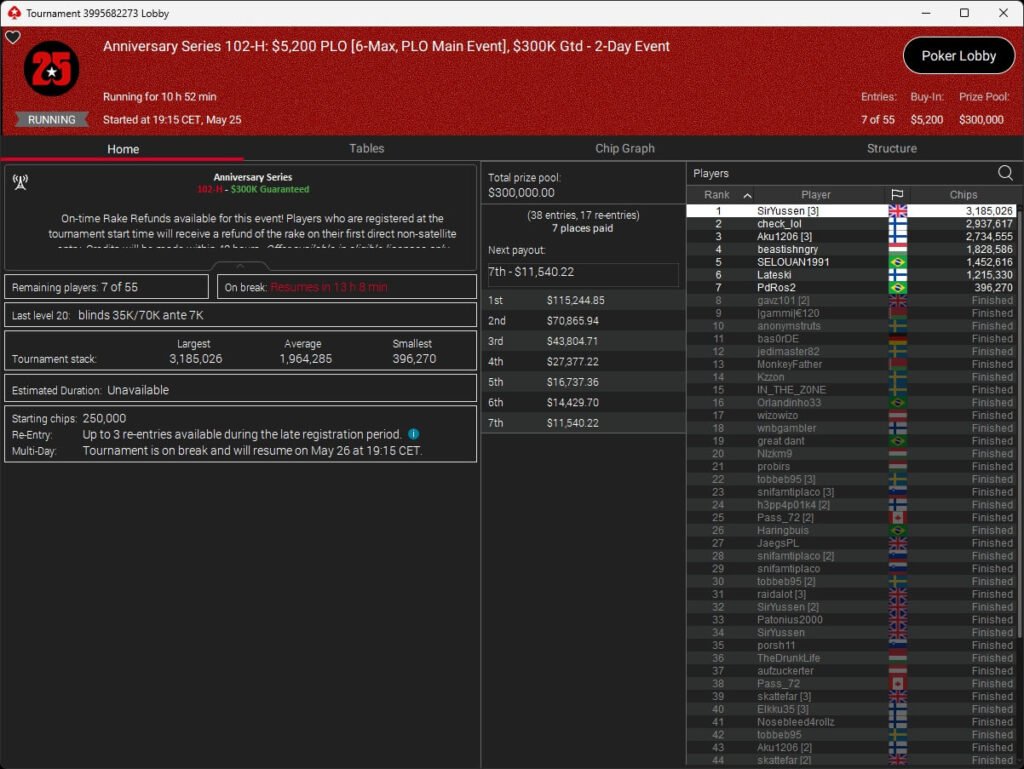Click SELOUAN1991's Brazil flag
1024x769 pixels.
tap(897, 262)
